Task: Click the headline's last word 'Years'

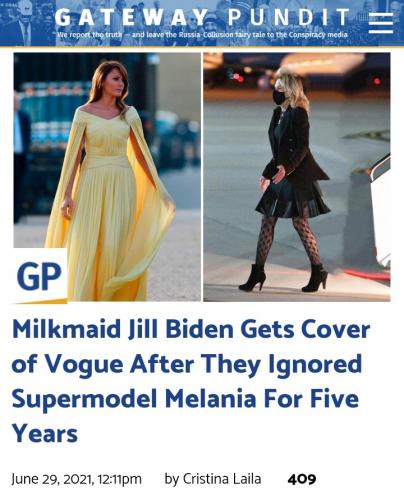Action: pos(45,434)
